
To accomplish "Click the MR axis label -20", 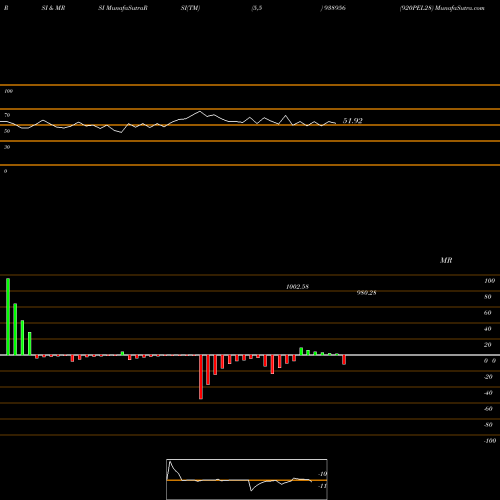I will click(488, 377).
